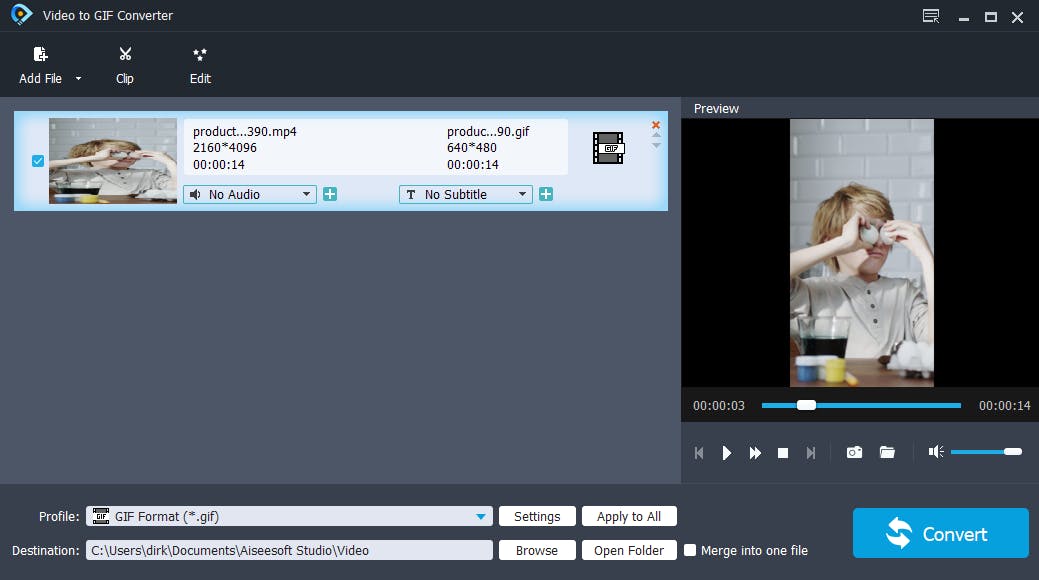Click the Destination path field
This screenshot has height=580, width=1039.
[x=289, y=550]
